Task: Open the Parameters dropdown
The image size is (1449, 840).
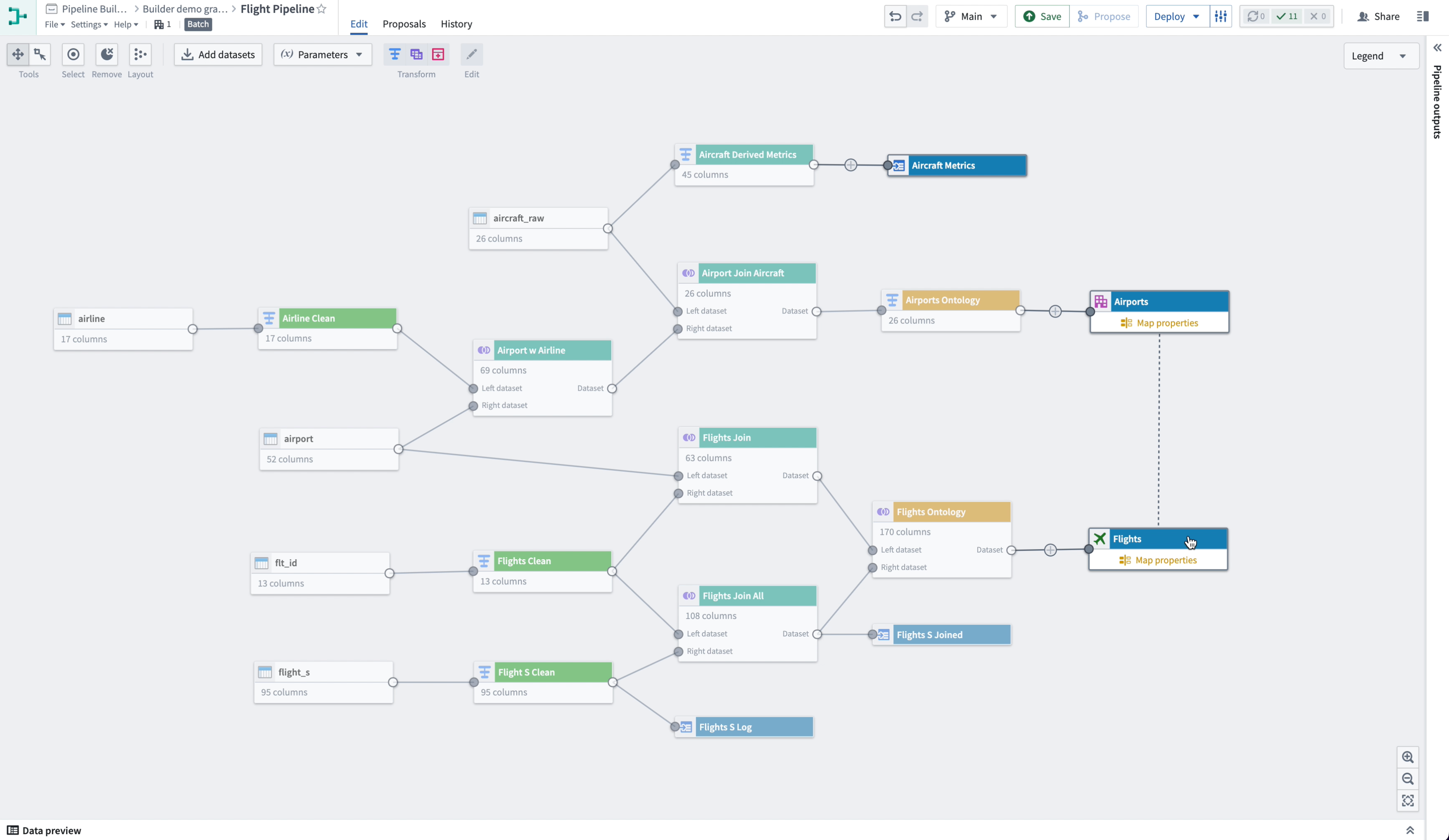Action: pos(323,55)
